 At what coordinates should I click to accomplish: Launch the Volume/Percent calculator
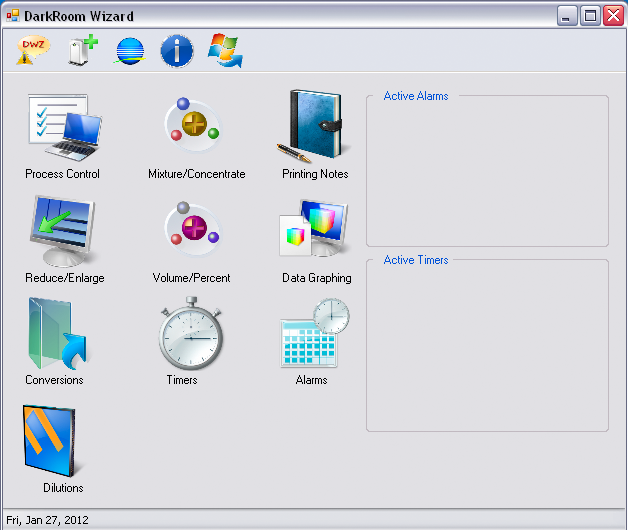pos(193,230)
